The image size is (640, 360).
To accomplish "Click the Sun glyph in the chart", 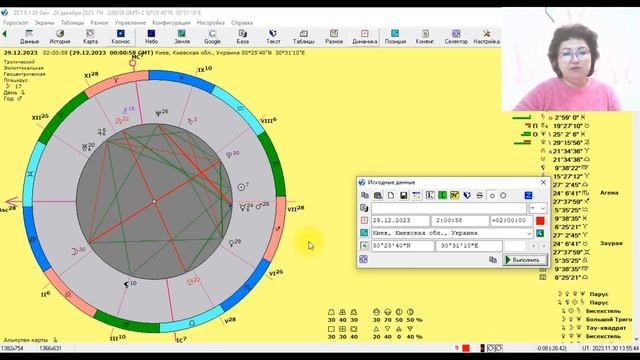I will point(241,187).
